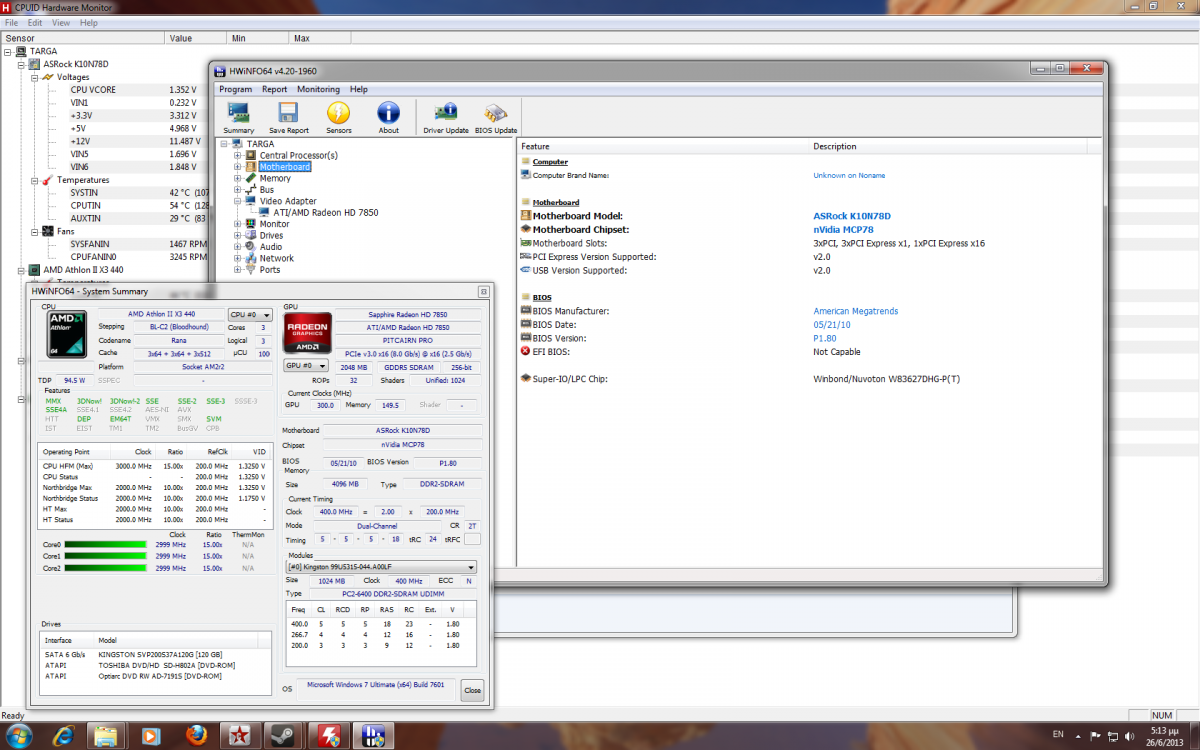
Task: Open the CPU #0 selector dropdown
Action: [x=250, y=314]
